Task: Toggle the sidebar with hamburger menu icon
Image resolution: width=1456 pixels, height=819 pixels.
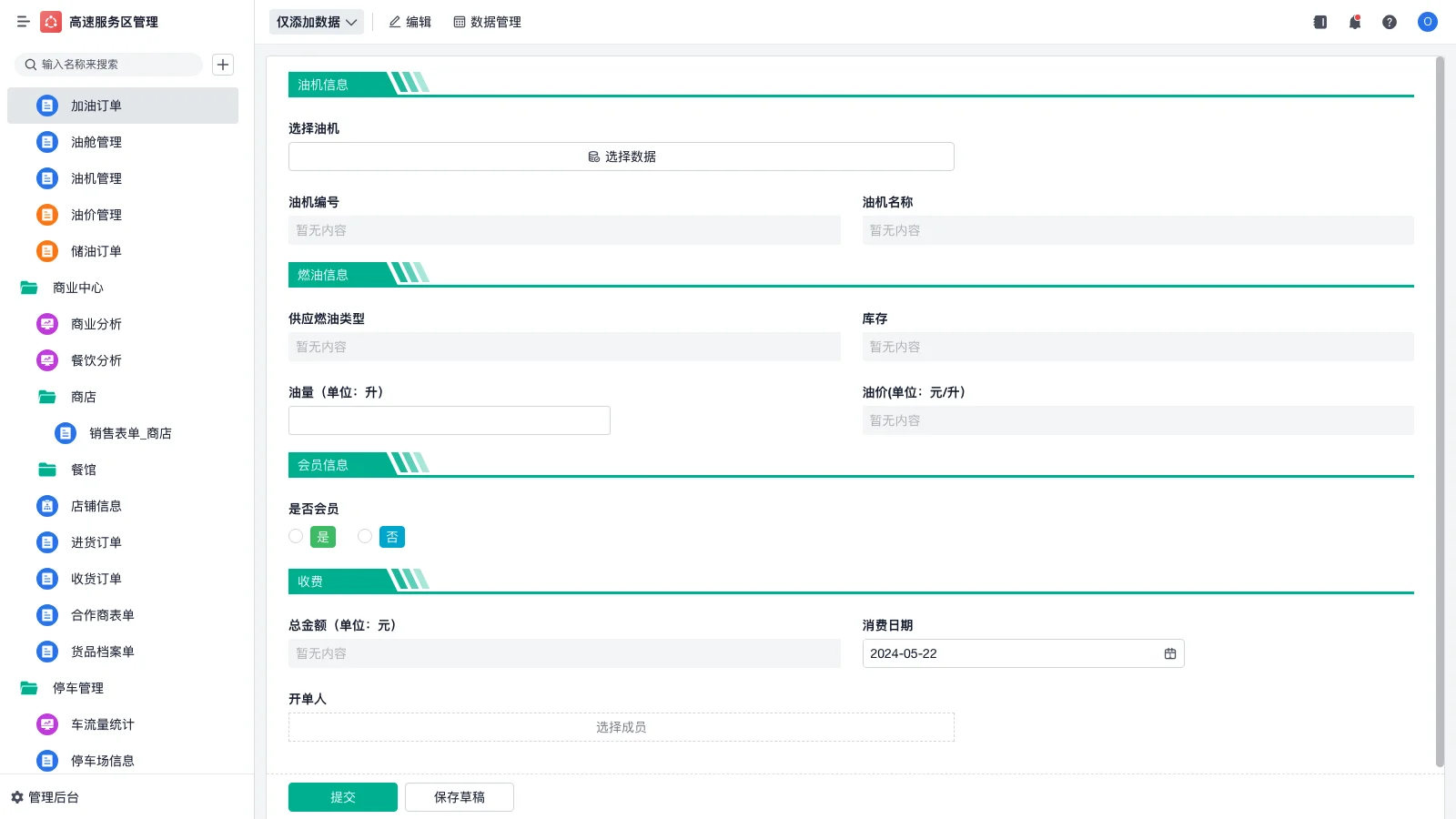Action: point(23,22)
